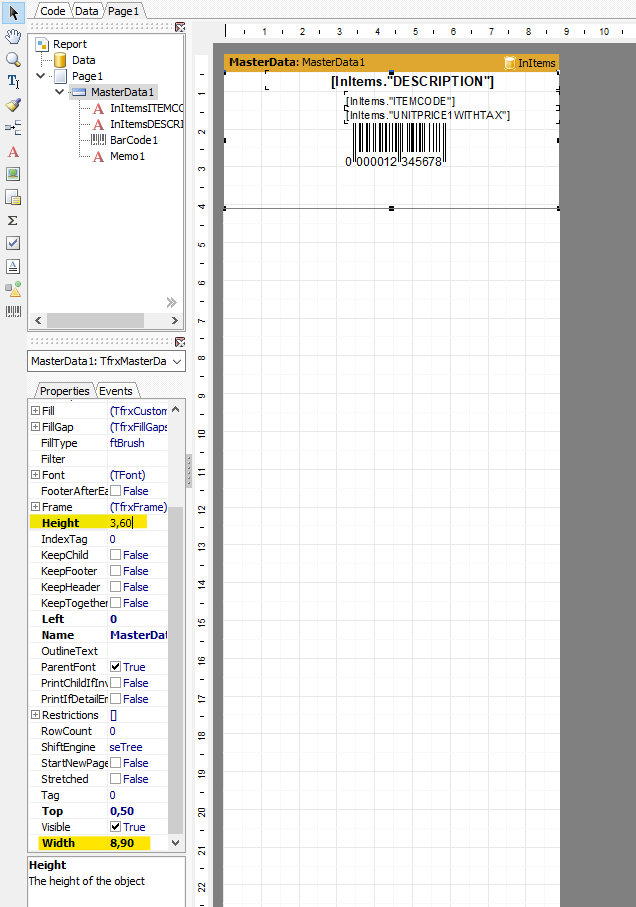Collapse the Page1 tree node
The image size is (636, 907).
click(x=40, y=76)
